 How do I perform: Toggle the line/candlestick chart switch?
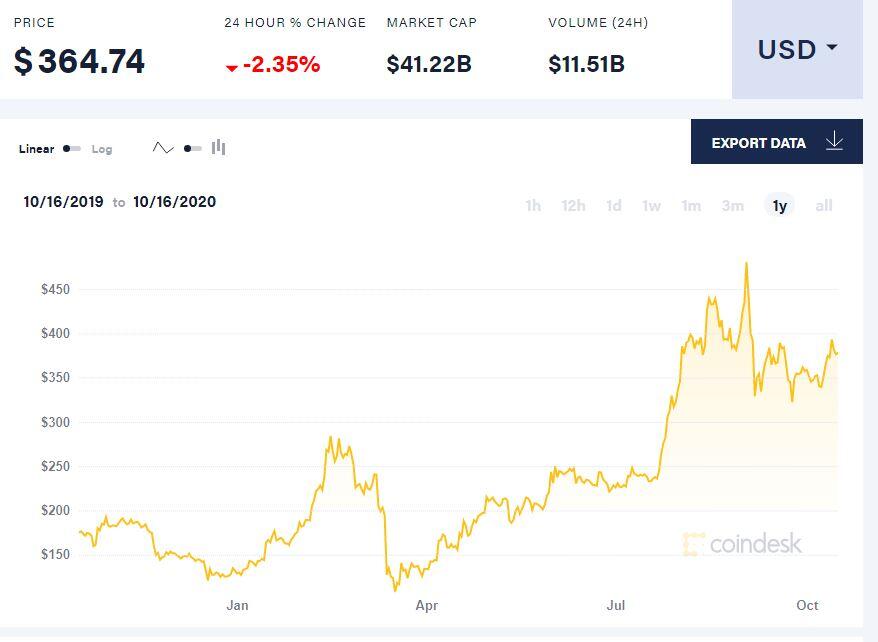point(193,148)
